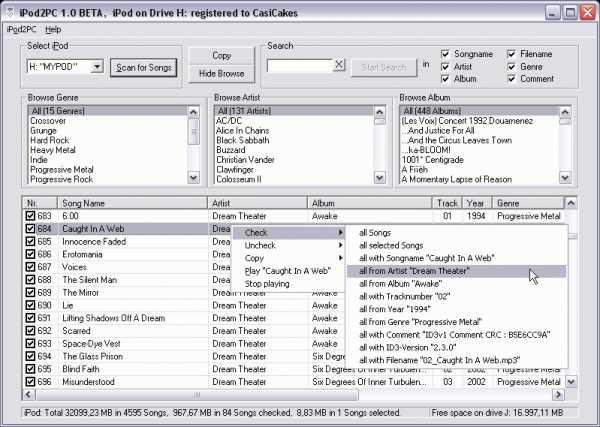The image size is (600, 427).
Task: Click inside the Search text field
Action: [300, 65]
